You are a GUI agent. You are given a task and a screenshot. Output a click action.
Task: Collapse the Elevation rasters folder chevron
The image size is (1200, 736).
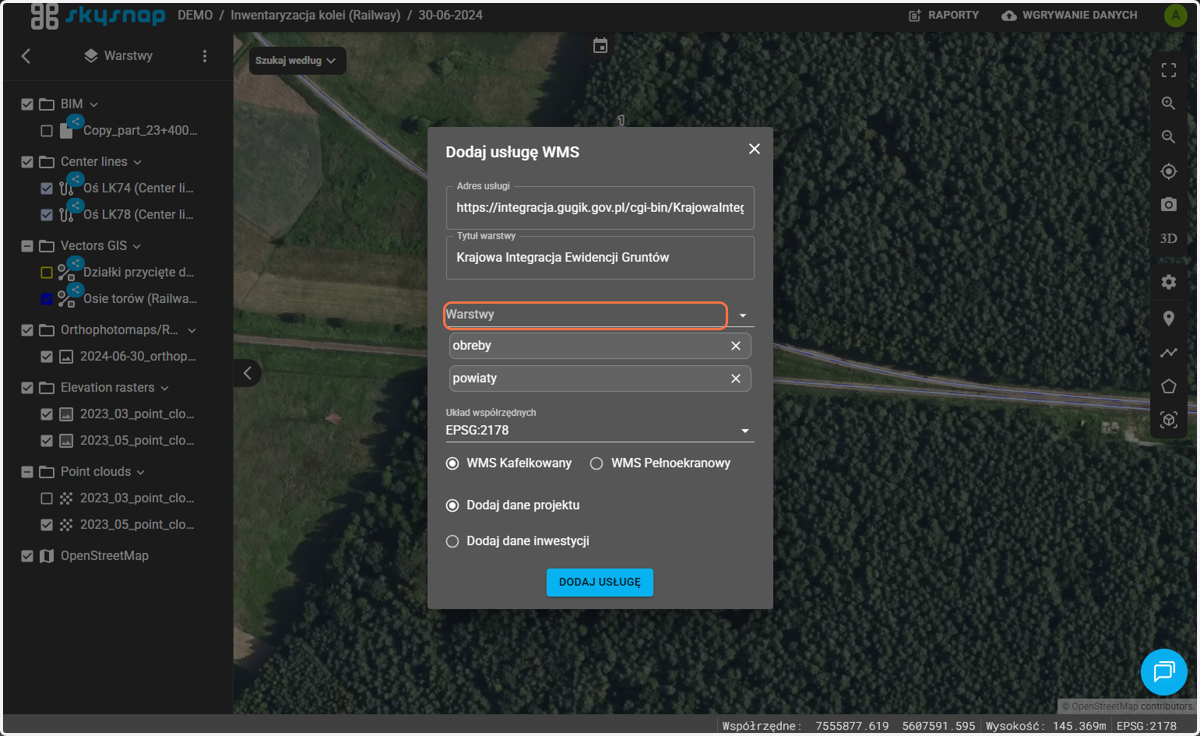point(165,387)
